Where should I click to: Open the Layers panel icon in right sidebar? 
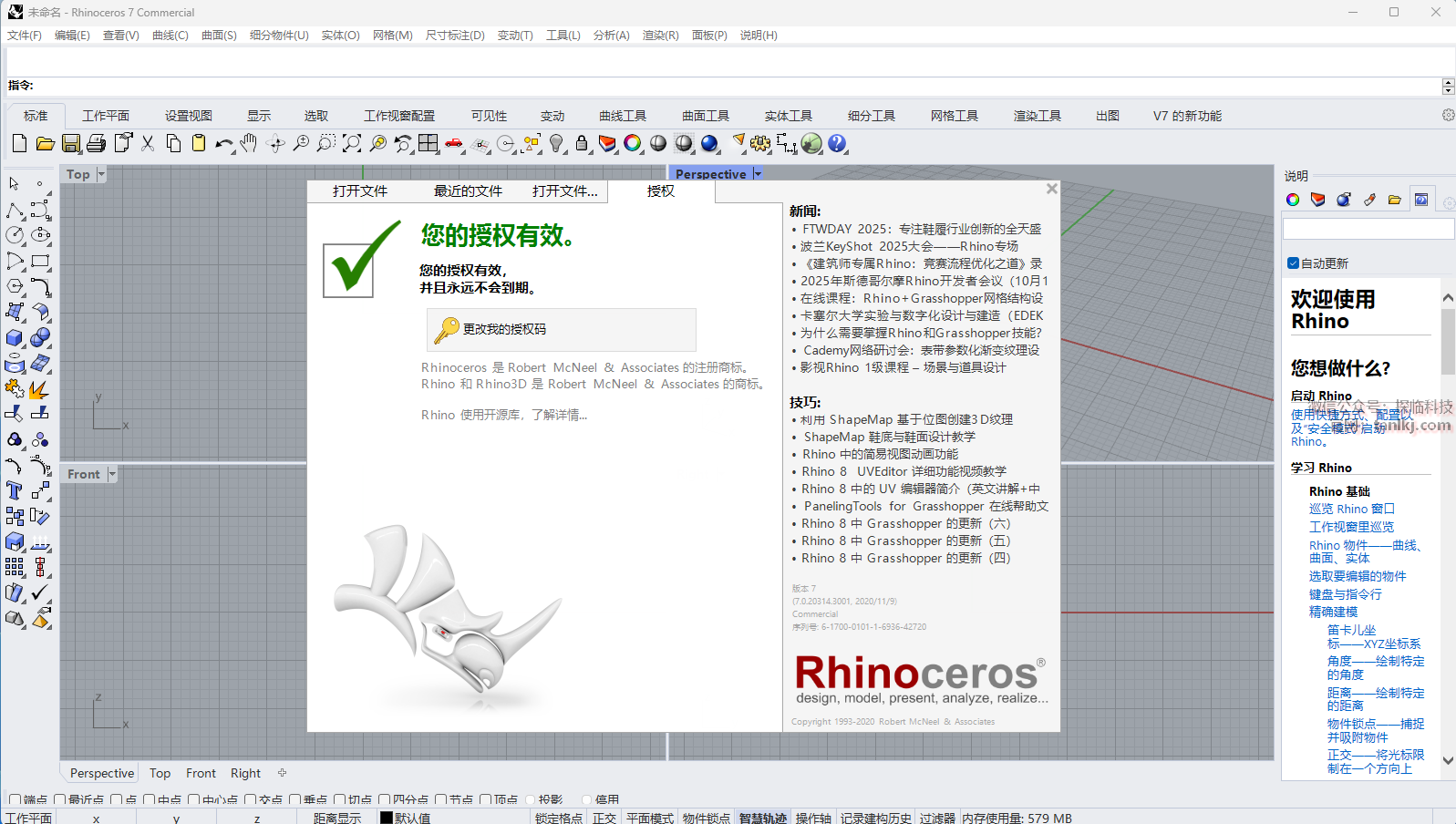[1318, 200]
